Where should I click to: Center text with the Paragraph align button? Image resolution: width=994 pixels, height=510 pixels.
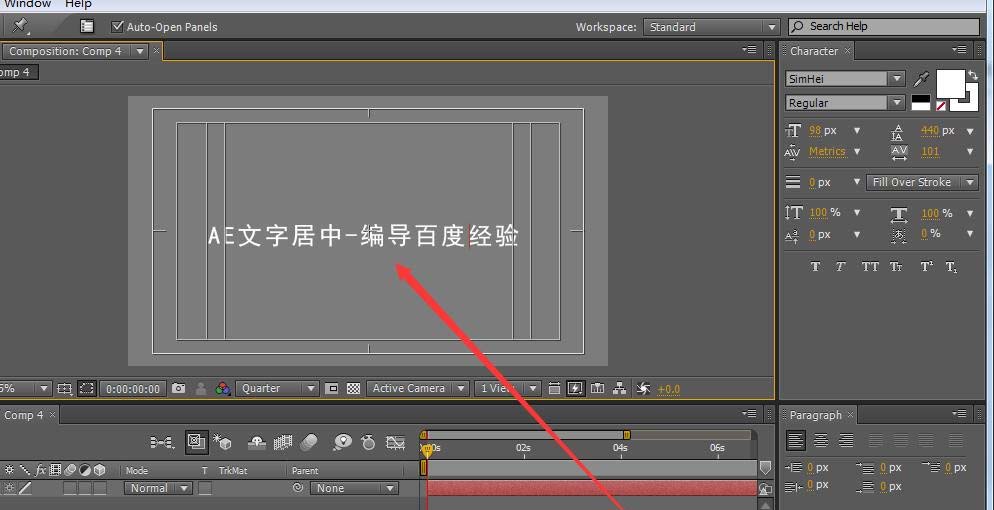click(821, 441)
